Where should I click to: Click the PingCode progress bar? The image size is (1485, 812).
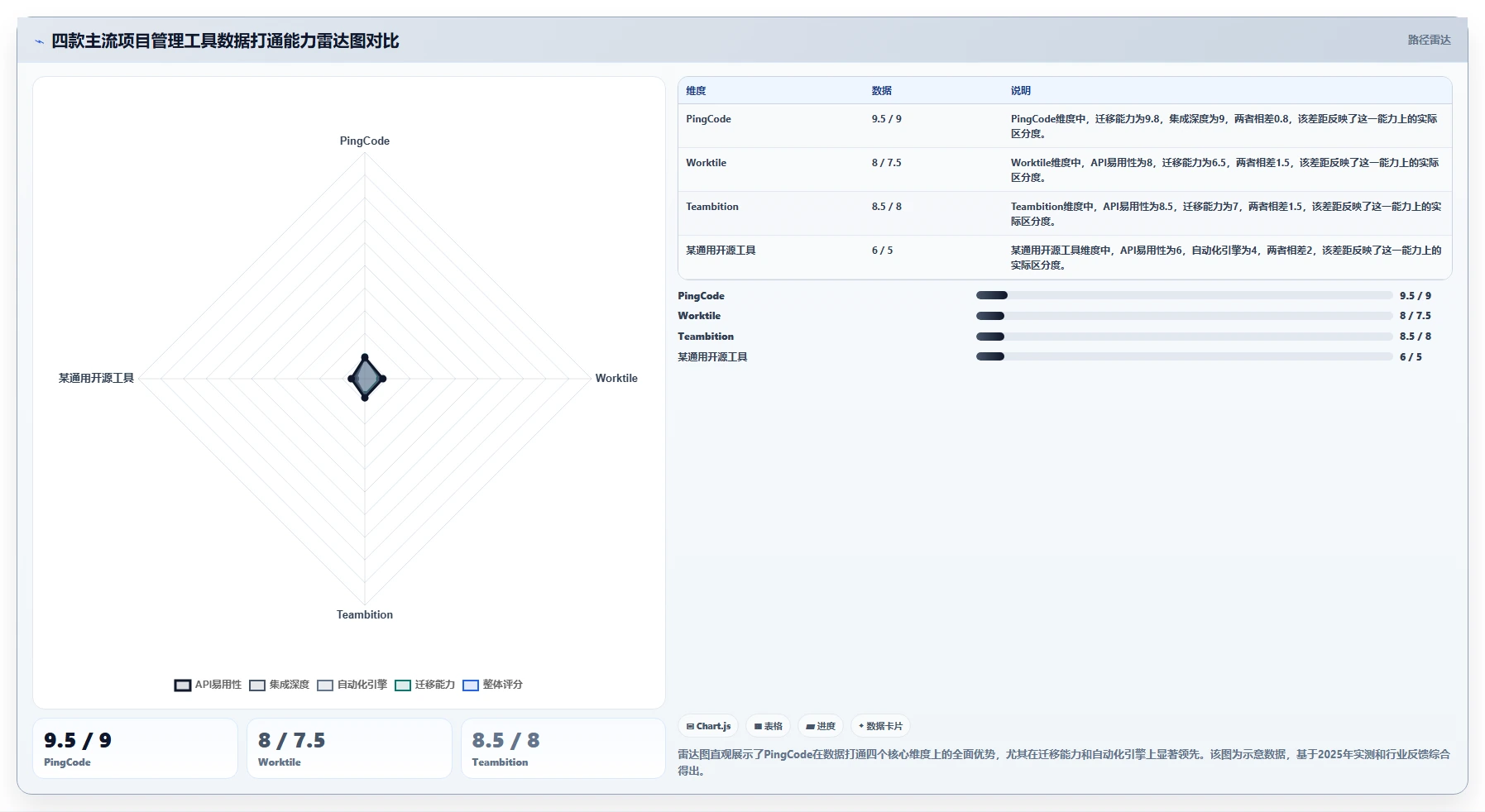[x=1184, y=295]
